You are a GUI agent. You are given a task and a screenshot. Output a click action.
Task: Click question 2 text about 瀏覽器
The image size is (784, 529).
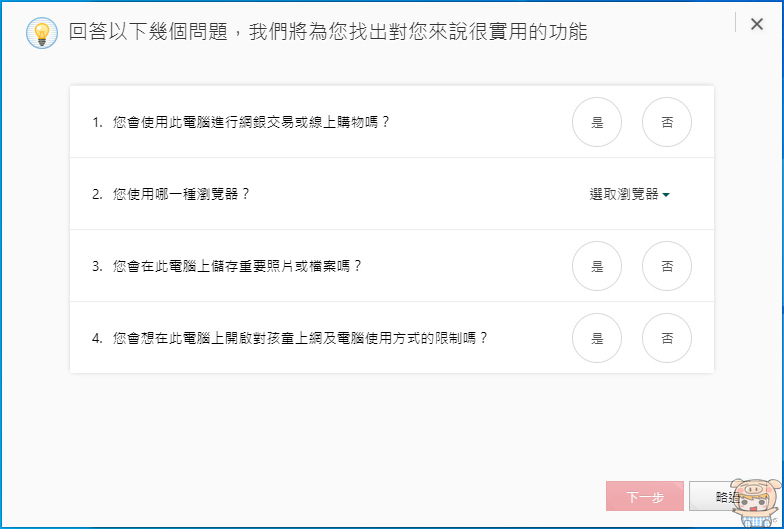(x=181, y=194)
